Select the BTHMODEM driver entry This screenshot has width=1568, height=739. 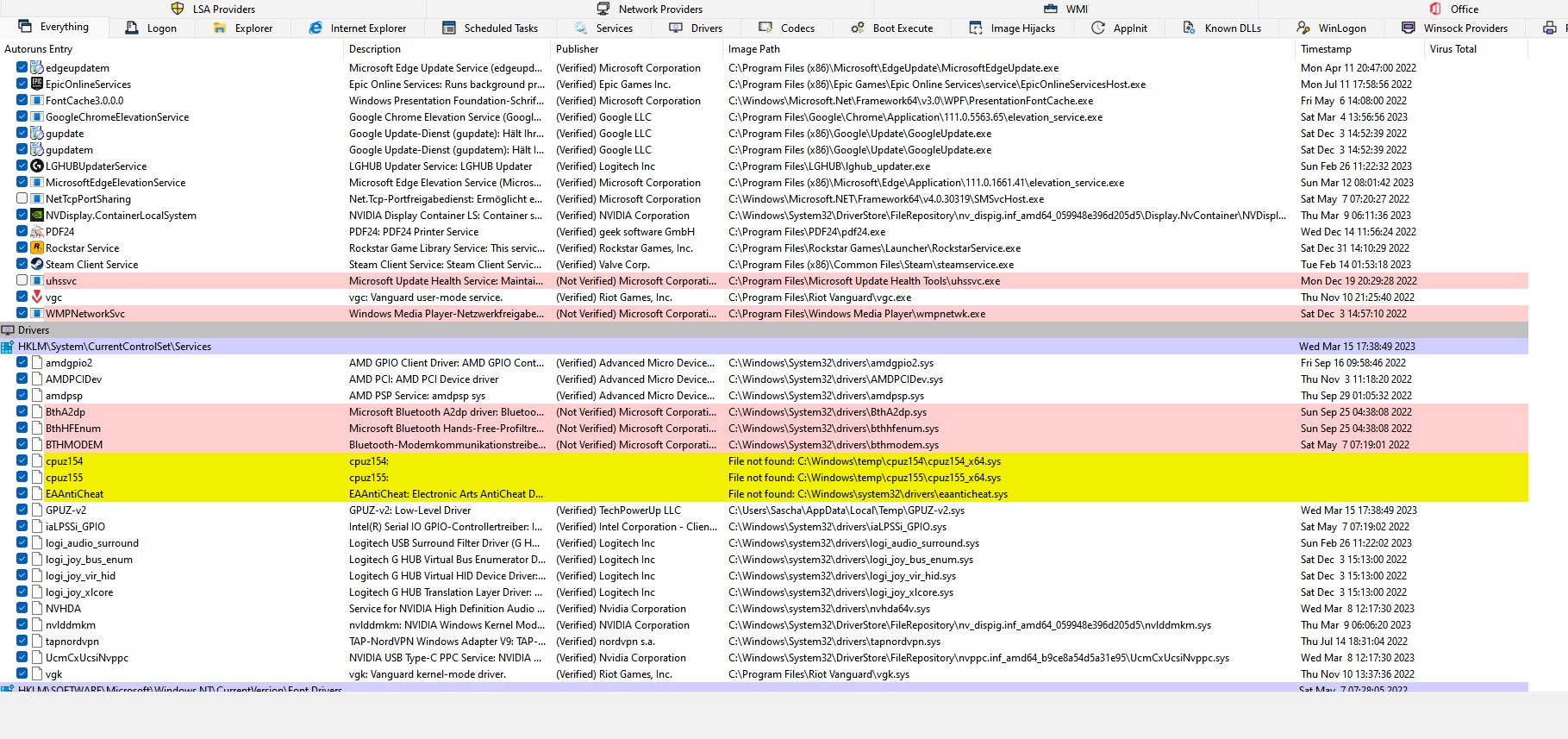764,444
